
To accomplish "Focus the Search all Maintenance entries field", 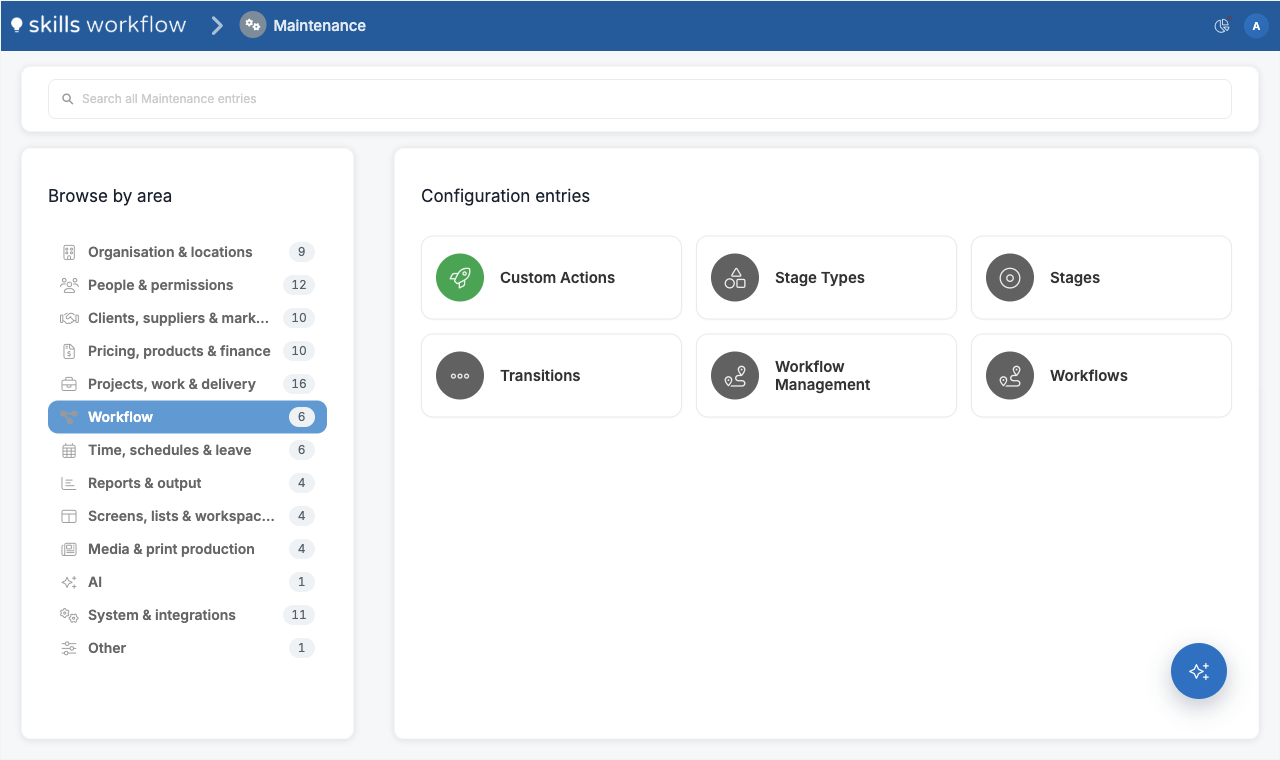I will (x=640, y=99).
